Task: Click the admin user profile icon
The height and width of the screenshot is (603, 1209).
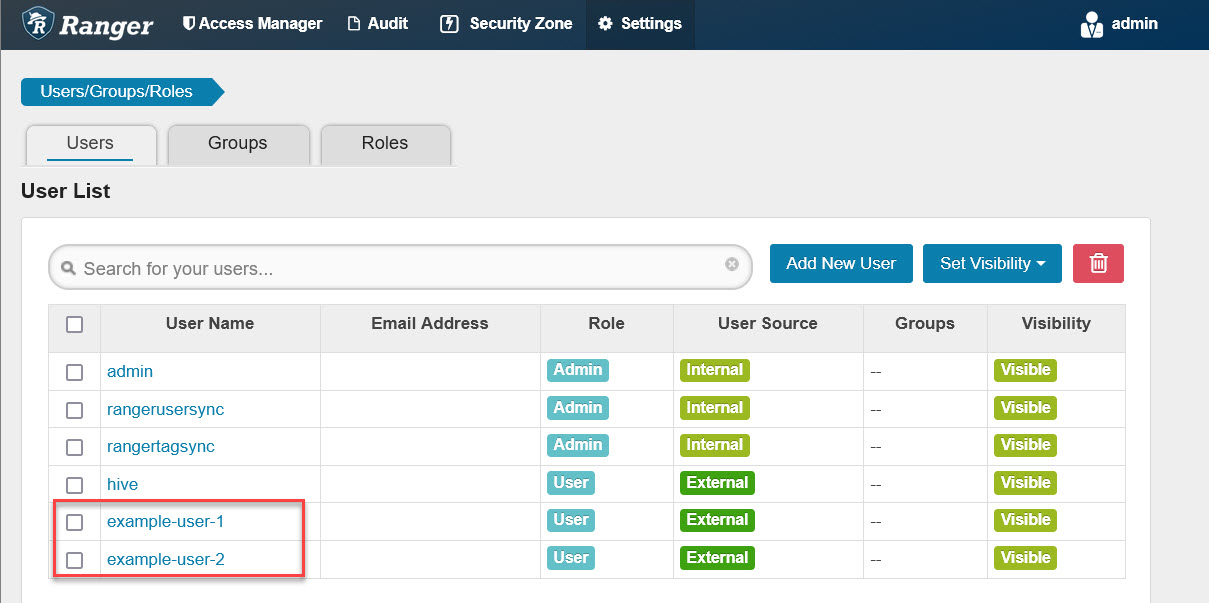Action: click(1092, 24)
